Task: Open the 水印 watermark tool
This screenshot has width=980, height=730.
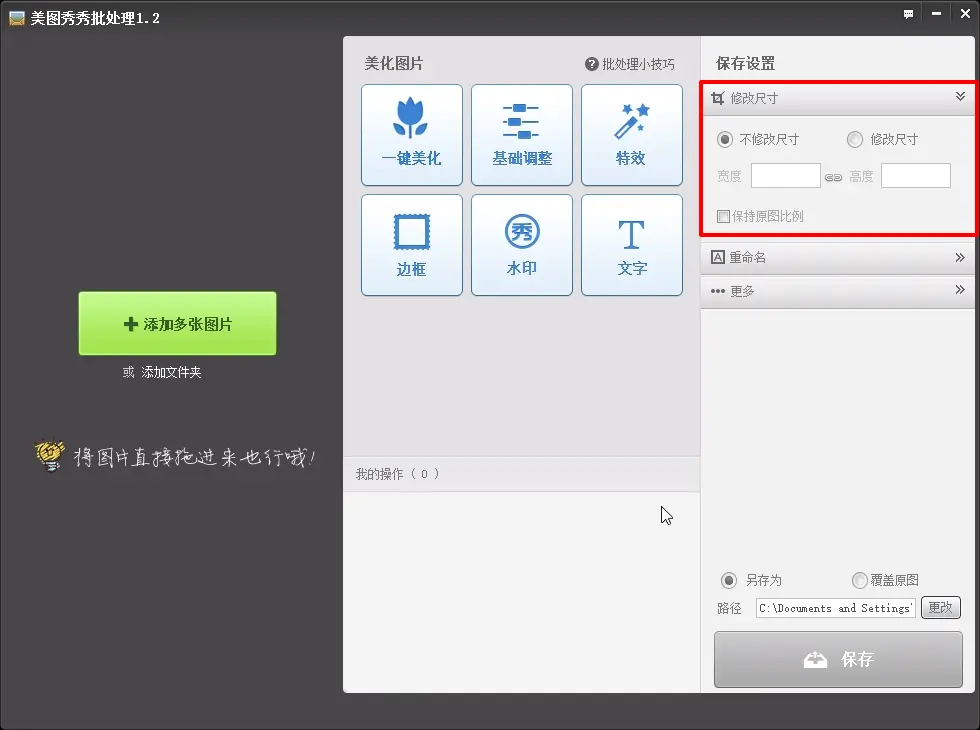Action: [522, 245]
